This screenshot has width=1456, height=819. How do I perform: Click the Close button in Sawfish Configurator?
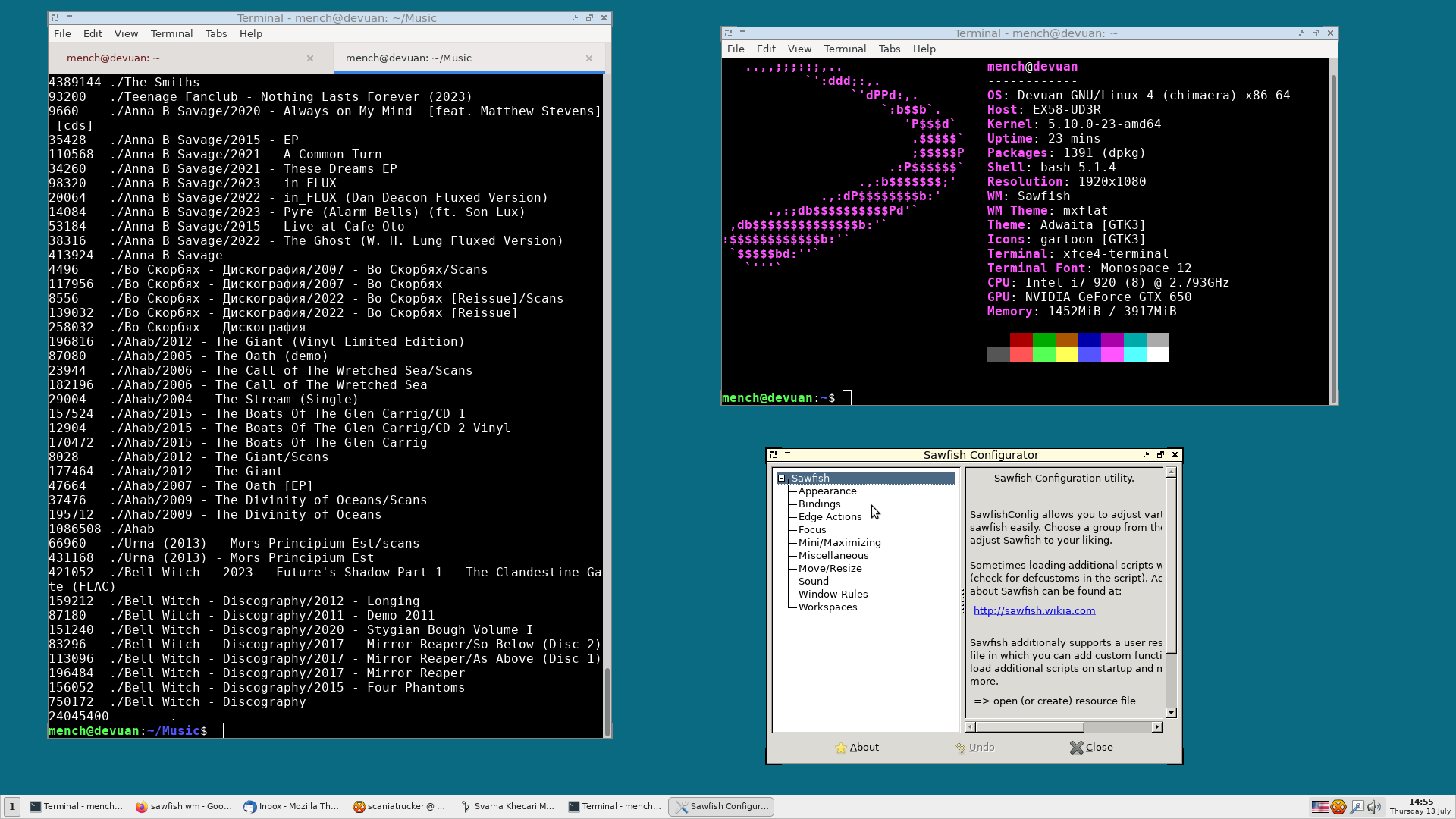point(1091,748)
